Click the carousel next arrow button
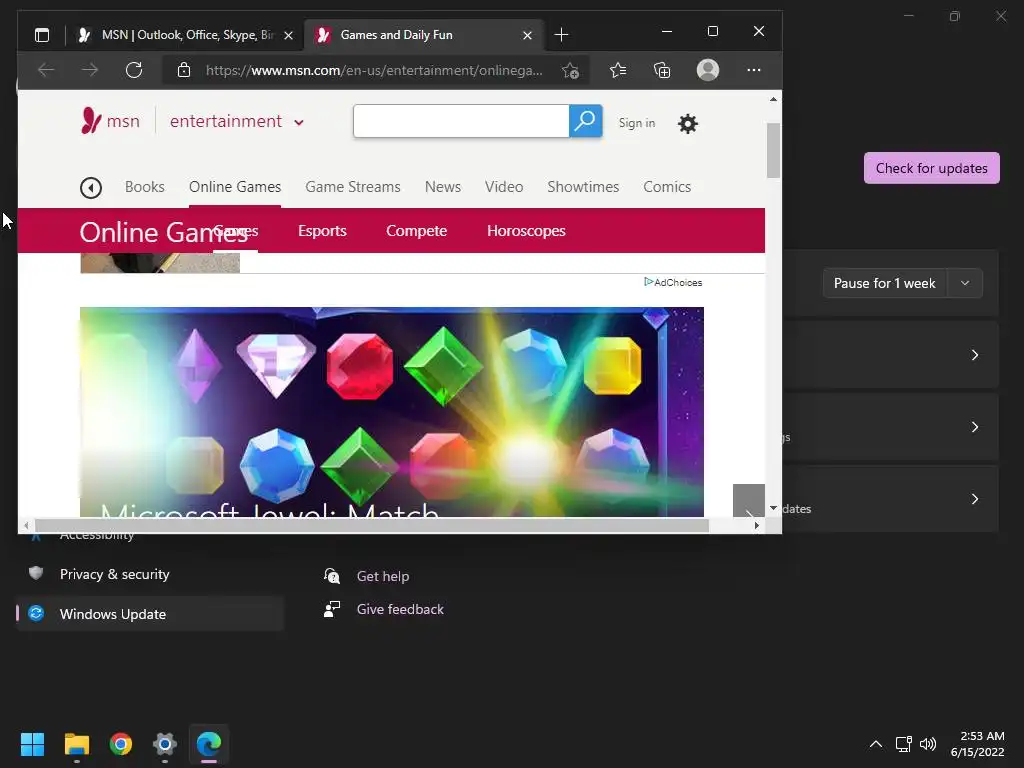The image size is (1024, 768). pyautogui.click(x=748, y=502)
